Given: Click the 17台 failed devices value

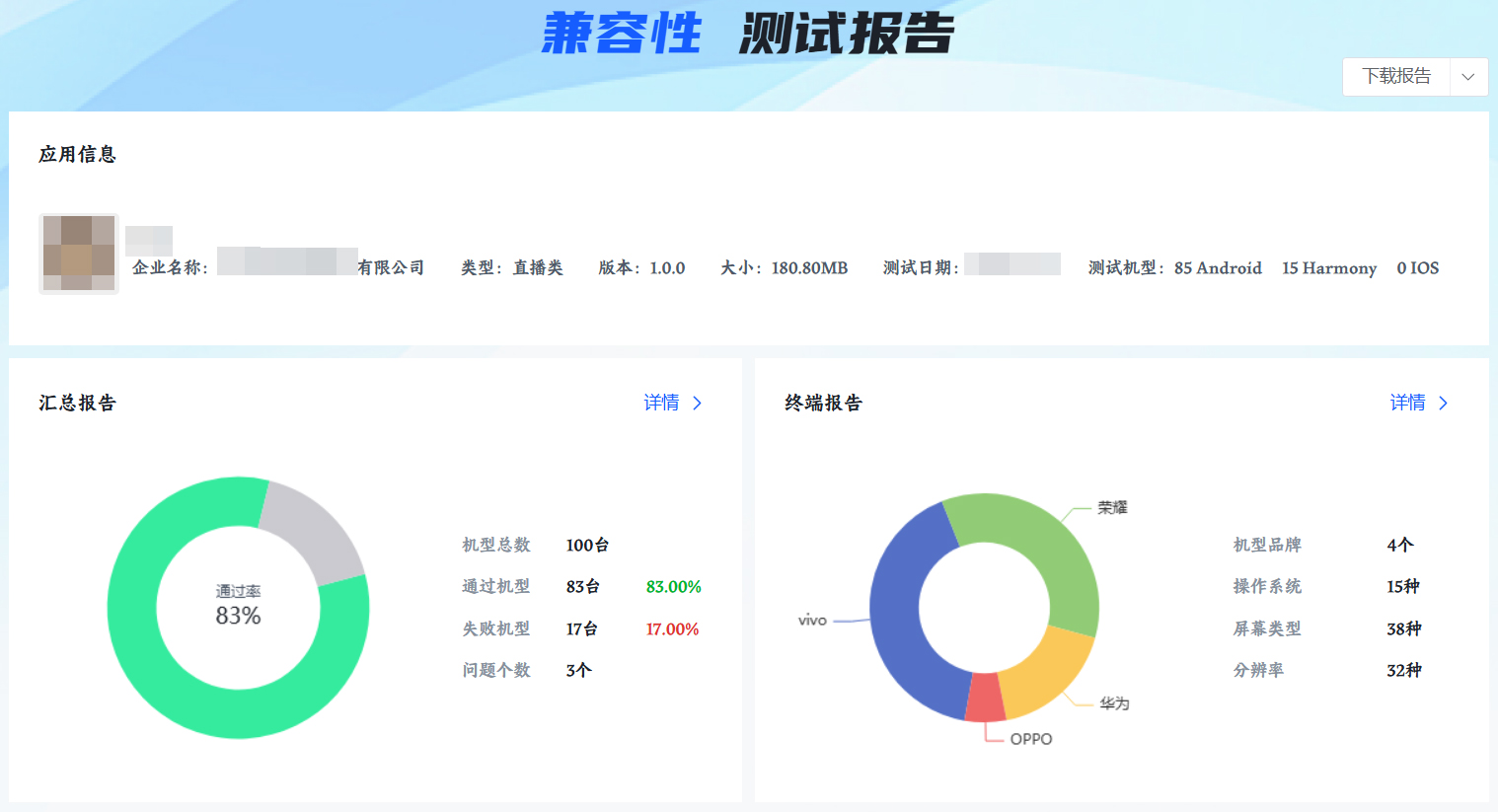Looking at the screenshot, I should [x=581, y=629].
